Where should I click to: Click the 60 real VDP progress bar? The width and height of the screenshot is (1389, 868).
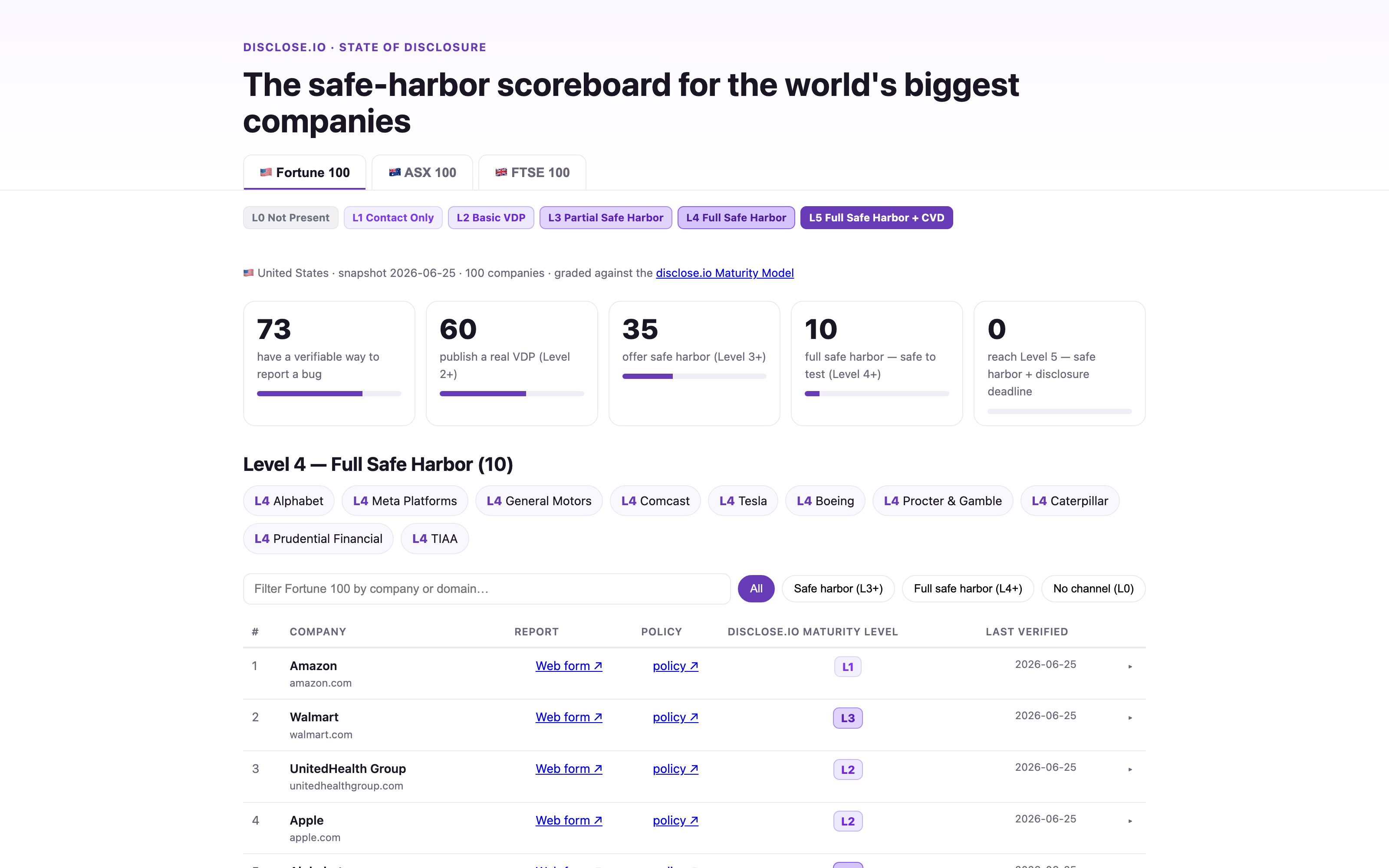click(x=511, y=393)
